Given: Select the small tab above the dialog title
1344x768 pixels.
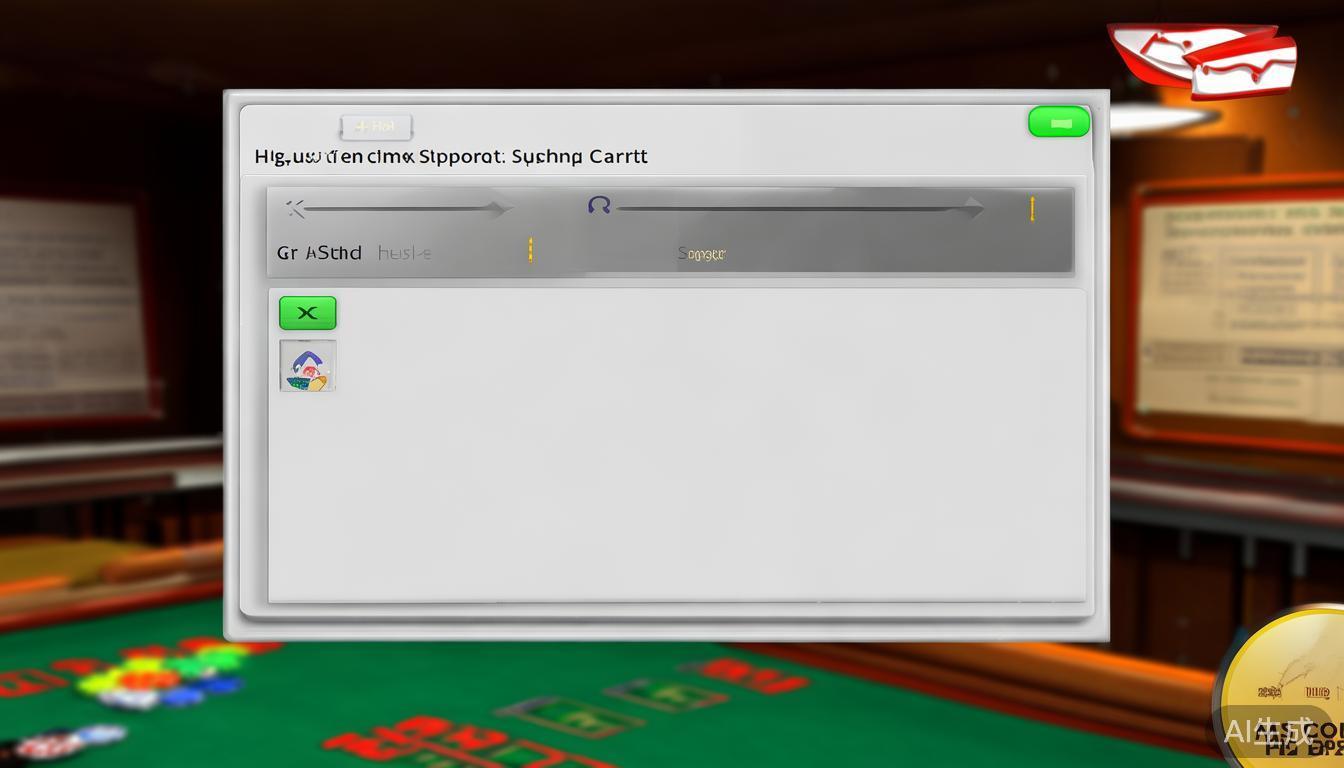Looking at the screenshot, I should click(x=376, y=127).
